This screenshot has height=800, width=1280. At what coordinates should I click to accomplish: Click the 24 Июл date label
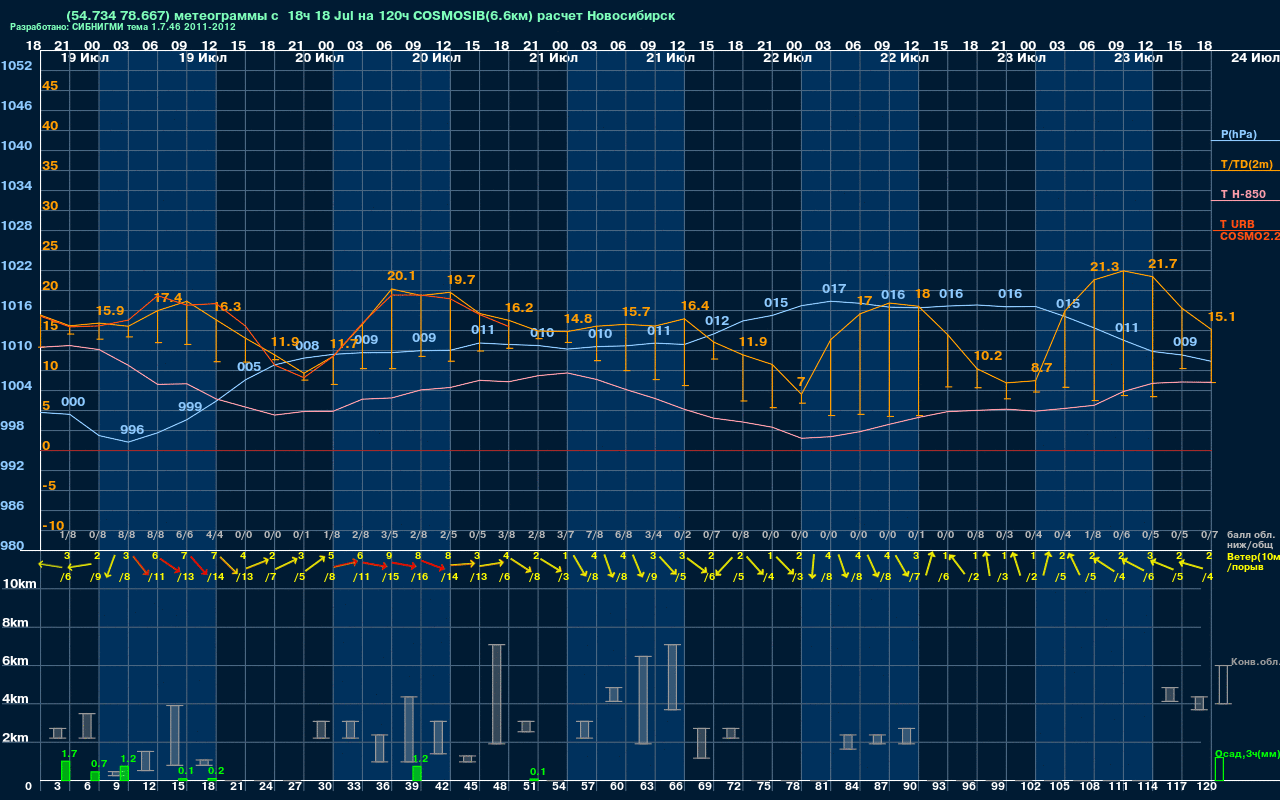1253,58
